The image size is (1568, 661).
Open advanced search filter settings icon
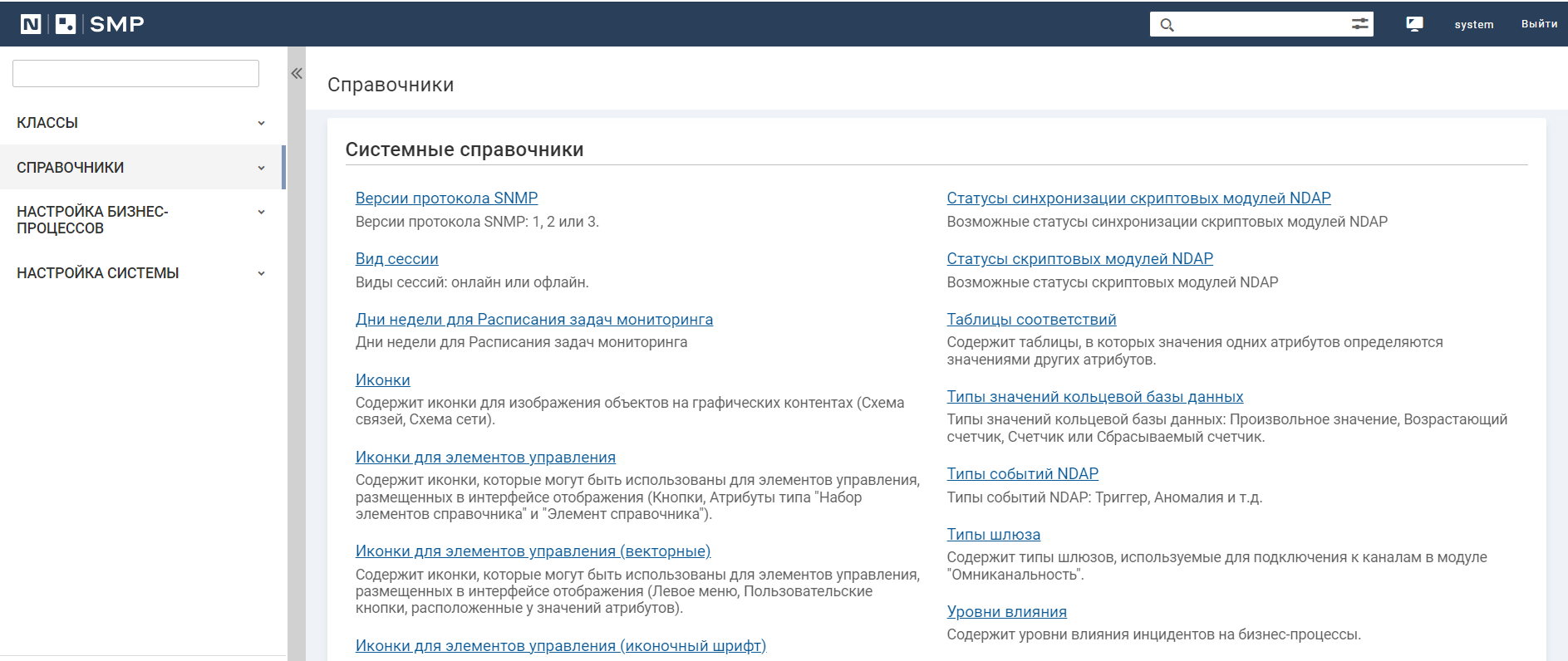pos(1359,24)
